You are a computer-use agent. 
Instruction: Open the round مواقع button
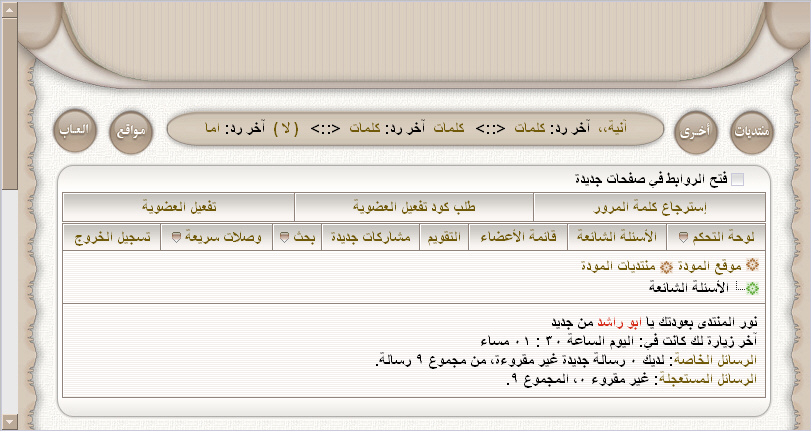click(x=130, y=131)
